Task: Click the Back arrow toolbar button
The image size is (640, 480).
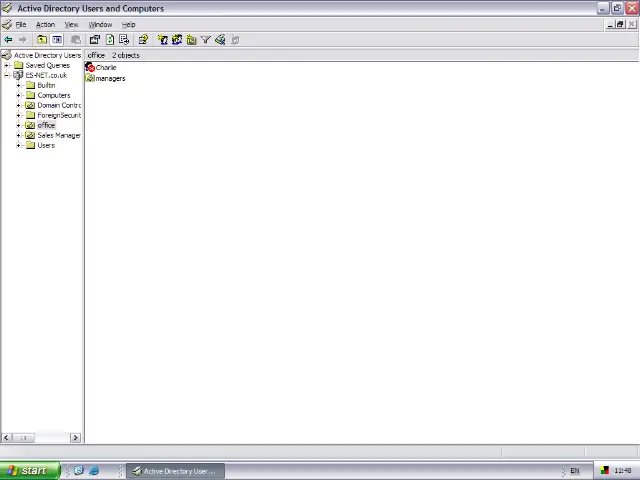Action: (x=8, y=40)
